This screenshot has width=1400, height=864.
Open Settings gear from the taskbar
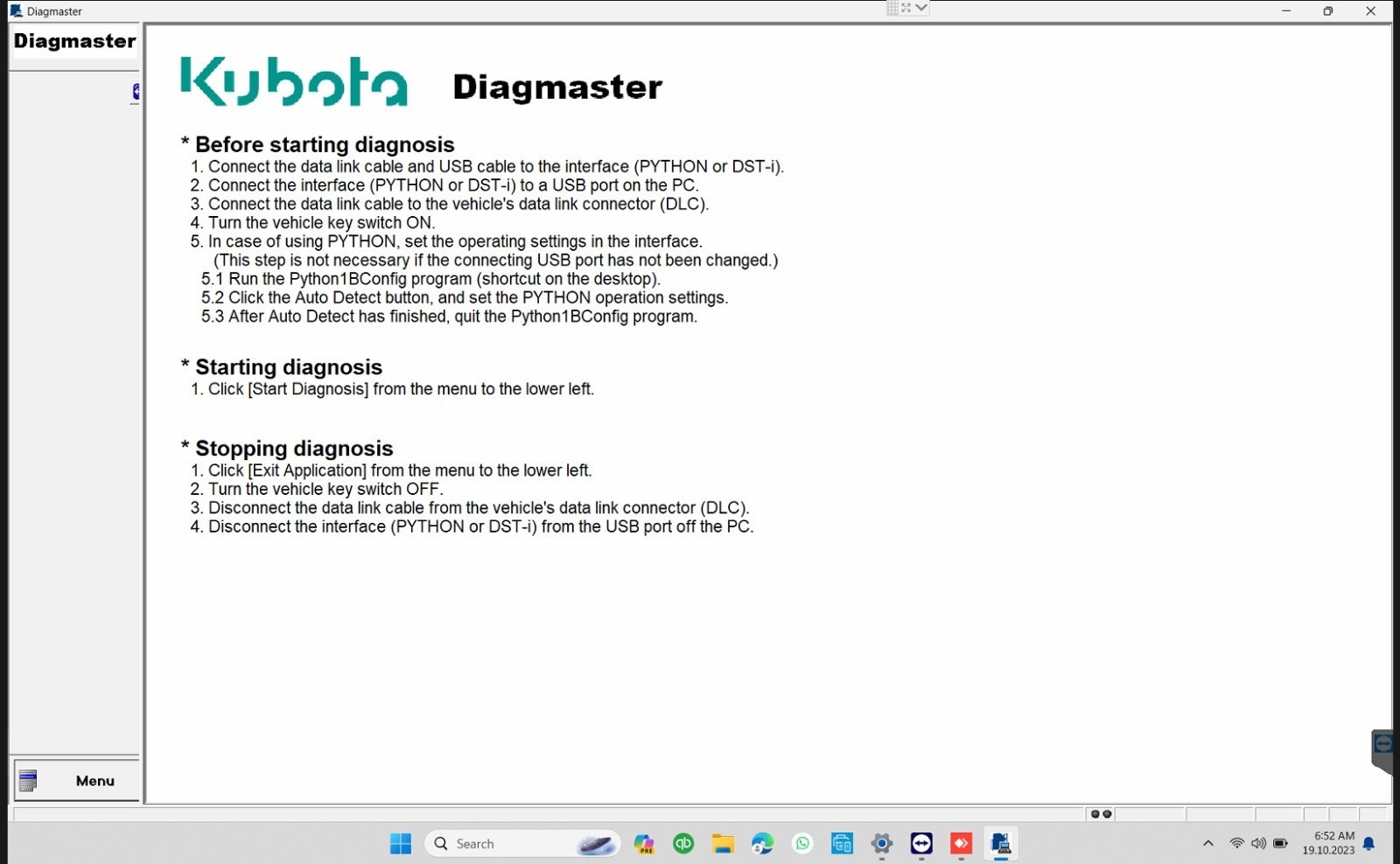point(882,844)
